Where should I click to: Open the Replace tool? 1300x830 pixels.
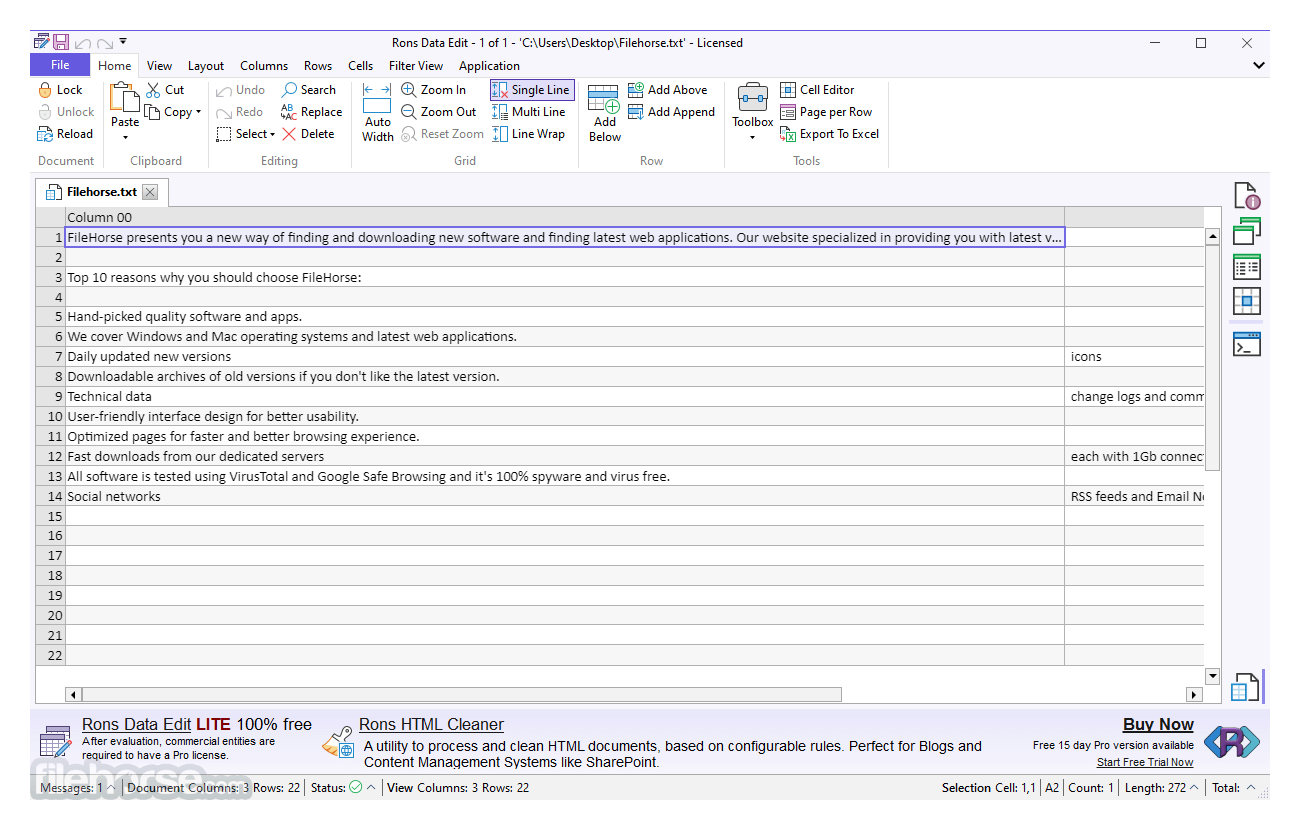pos(311,112)
